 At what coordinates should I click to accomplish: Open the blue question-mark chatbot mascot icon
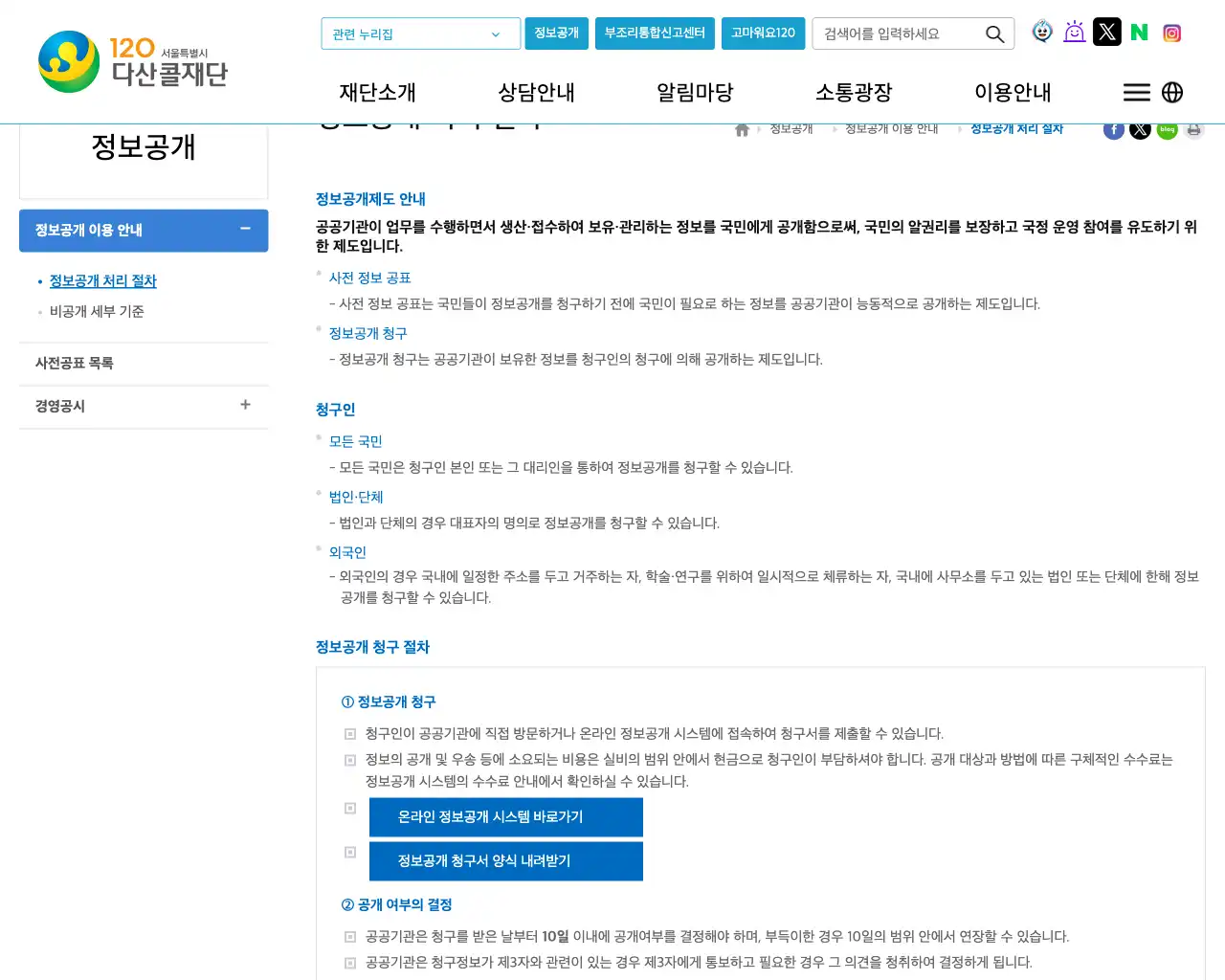pos(1042,32)
